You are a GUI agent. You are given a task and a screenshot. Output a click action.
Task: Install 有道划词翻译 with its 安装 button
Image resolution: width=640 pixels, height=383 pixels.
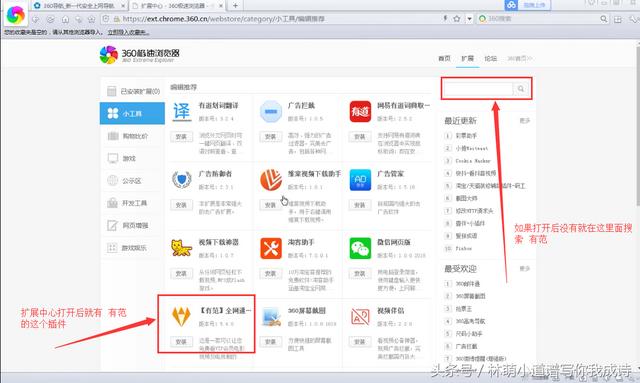pyautogui.click(x=181, y=136)
